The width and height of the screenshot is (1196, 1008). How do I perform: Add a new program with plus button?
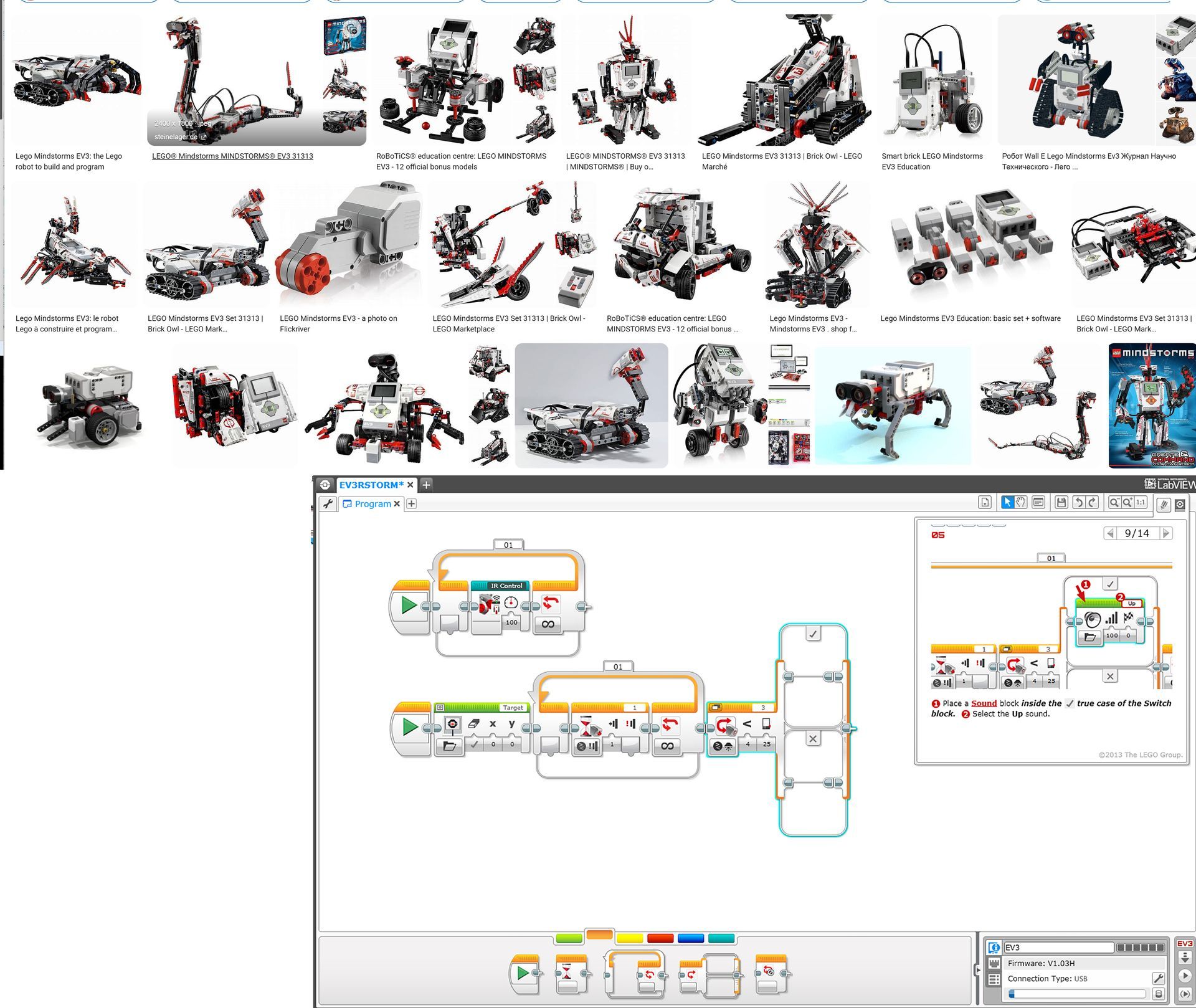[x=411, y=503]
